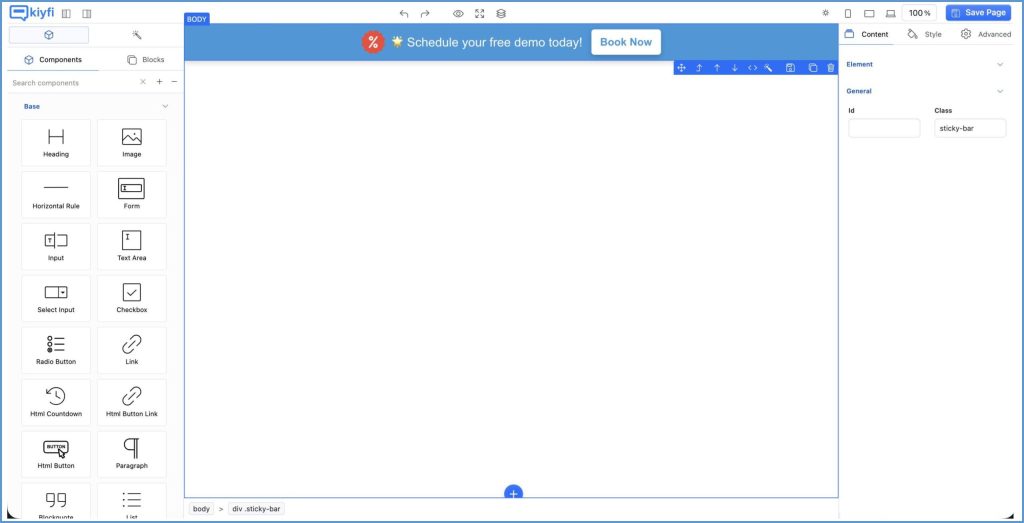1024x523 pixels.
Task: Collapse the Element section in right panel
Action: (x=1000, y=64)
